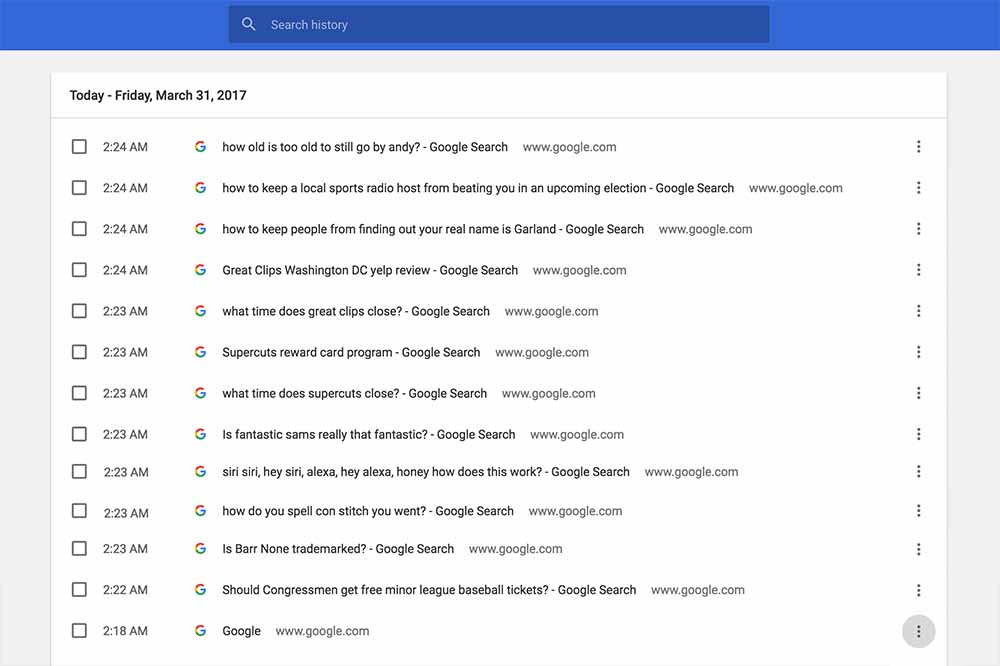Click www.google.com beside the Barr None entry
The image size is (1000, 666).
[515, 549]
